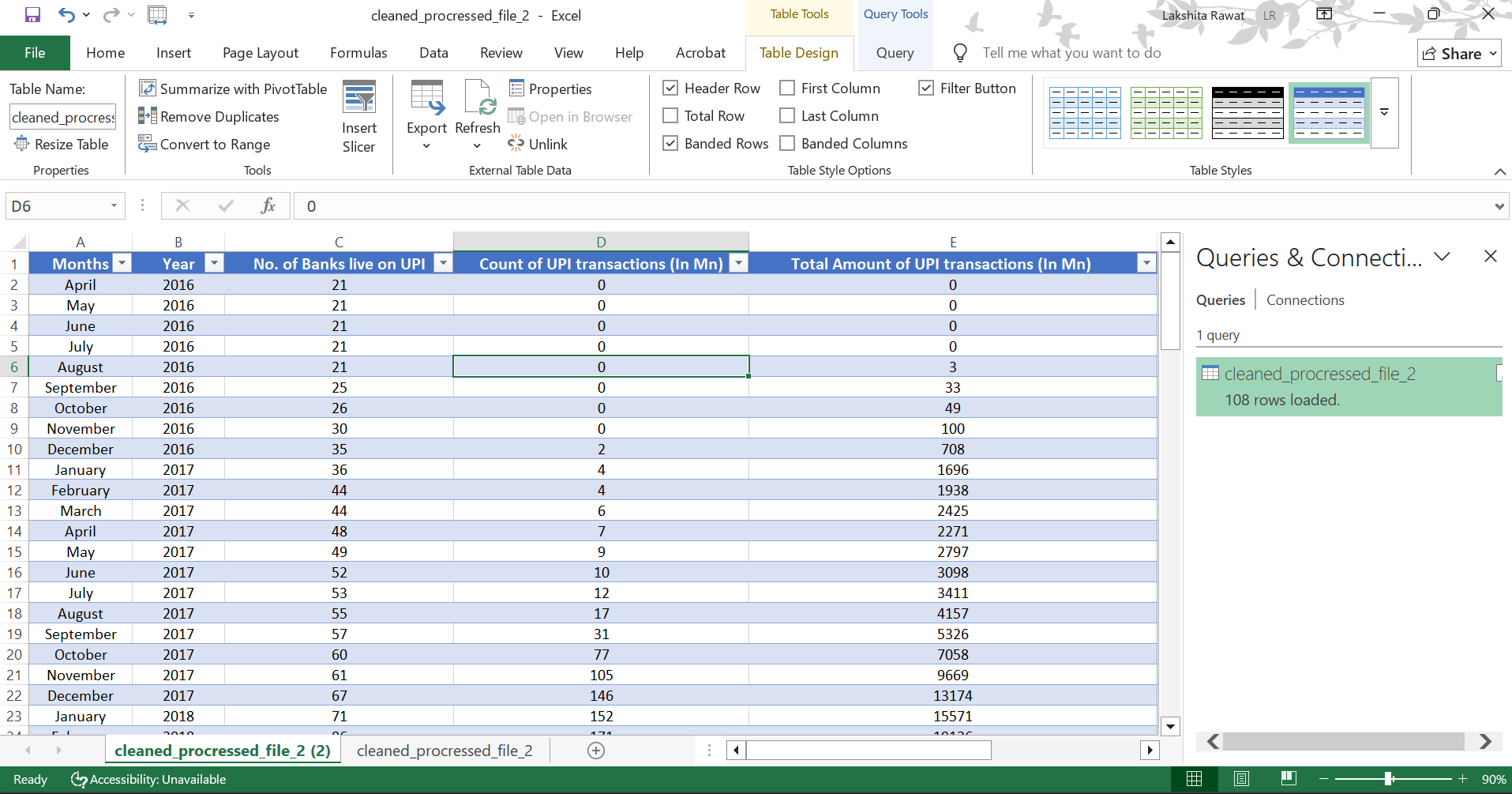Open the Months column filter dropdown
This screenshot has height=794, width=1512.
coord(122,263)
